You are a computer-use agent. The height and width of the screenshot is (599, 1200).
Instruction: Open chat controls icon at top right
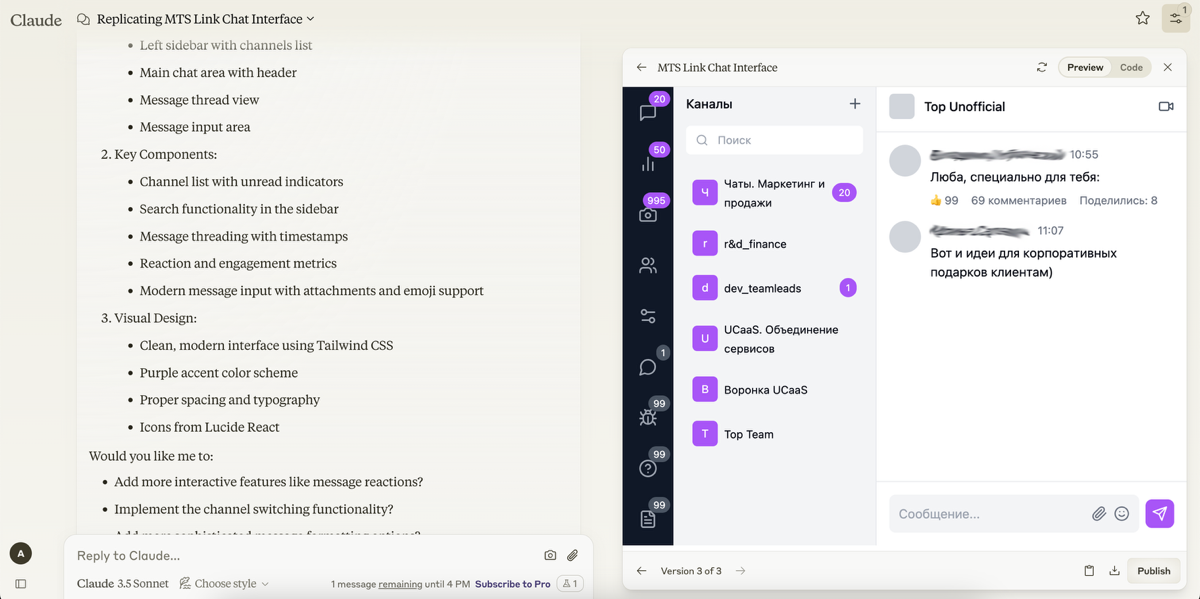(1176, 18)
